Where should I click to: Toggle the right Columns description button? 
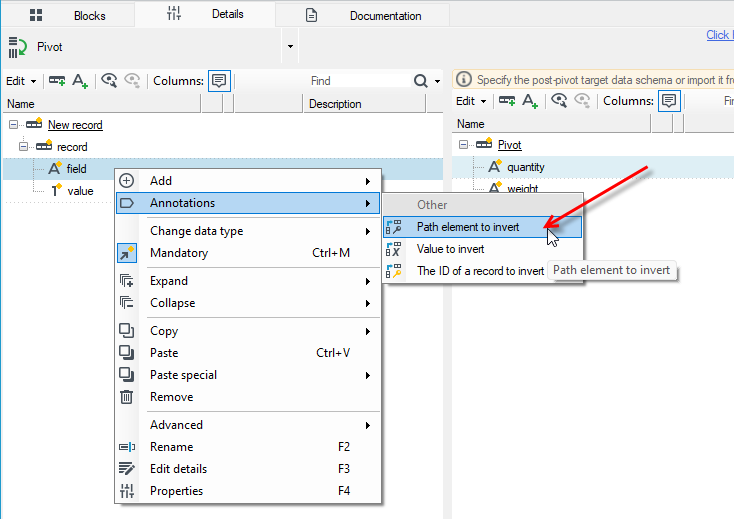pyautogui.click(x=669, y=101)
